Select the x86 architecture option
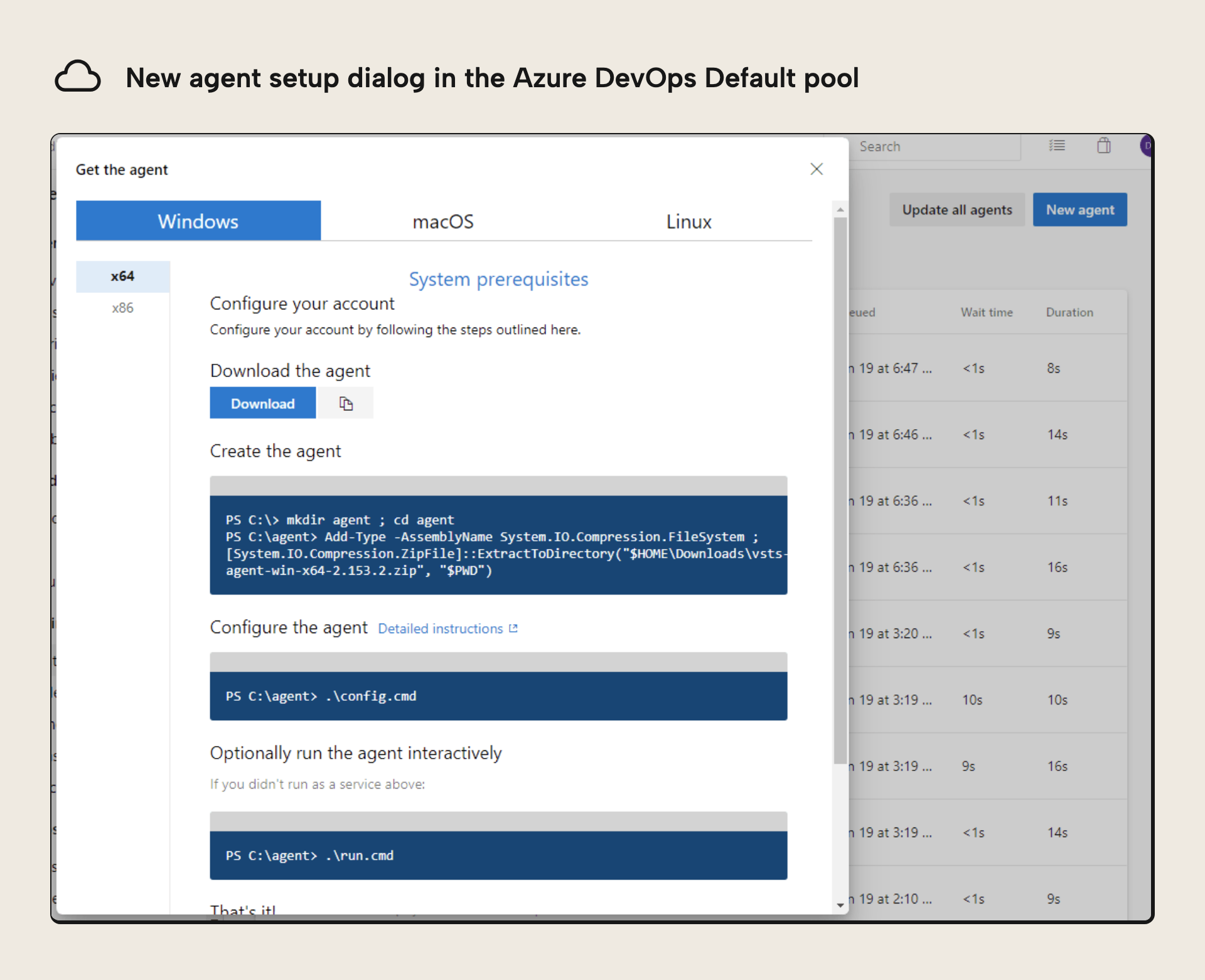Screen dimensions: 1205x980 [x=123, y=308]
